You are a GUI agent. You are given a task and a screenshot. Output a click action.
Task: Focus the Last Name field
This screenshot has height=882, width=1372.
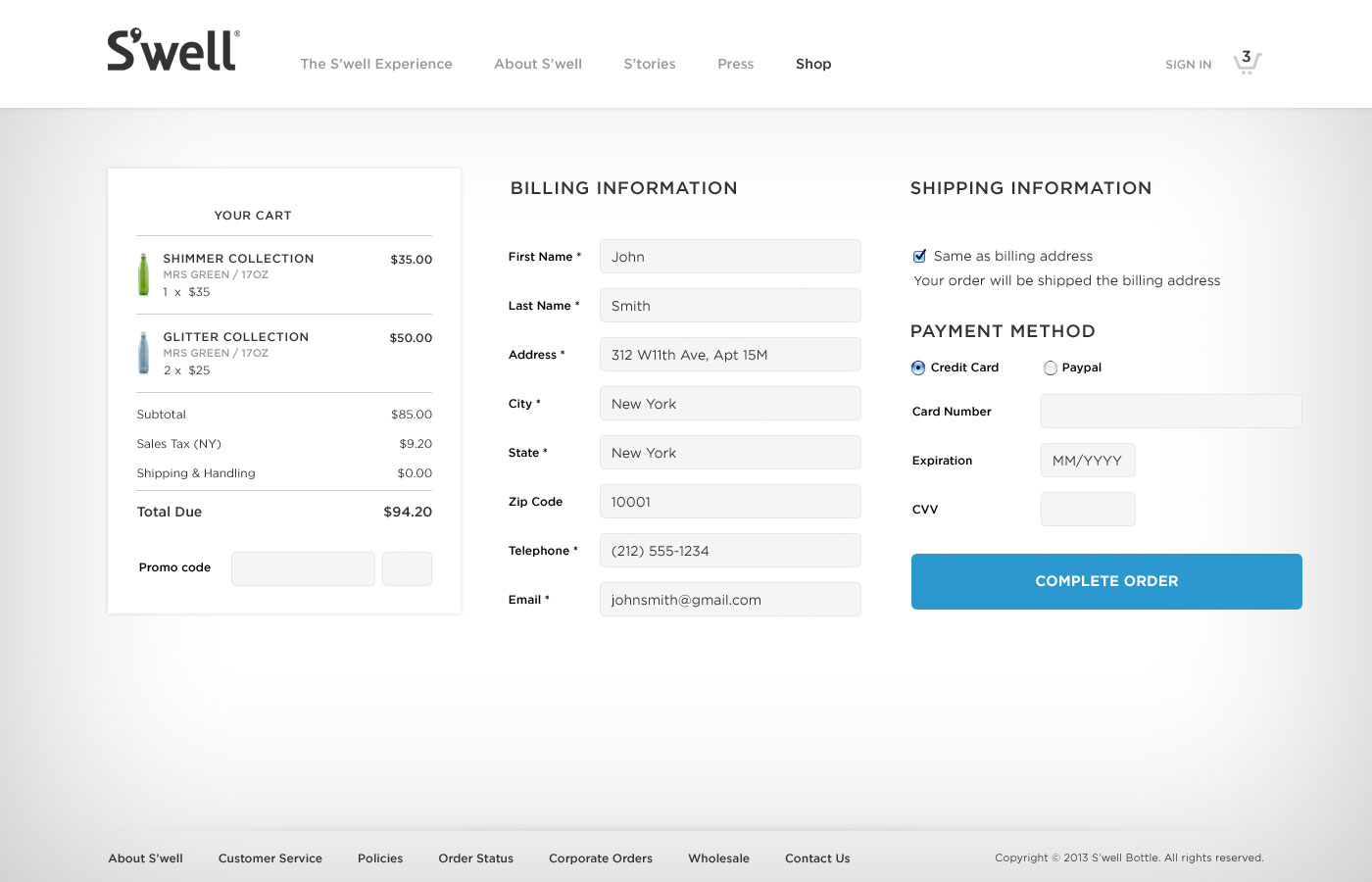coord(730,306)
